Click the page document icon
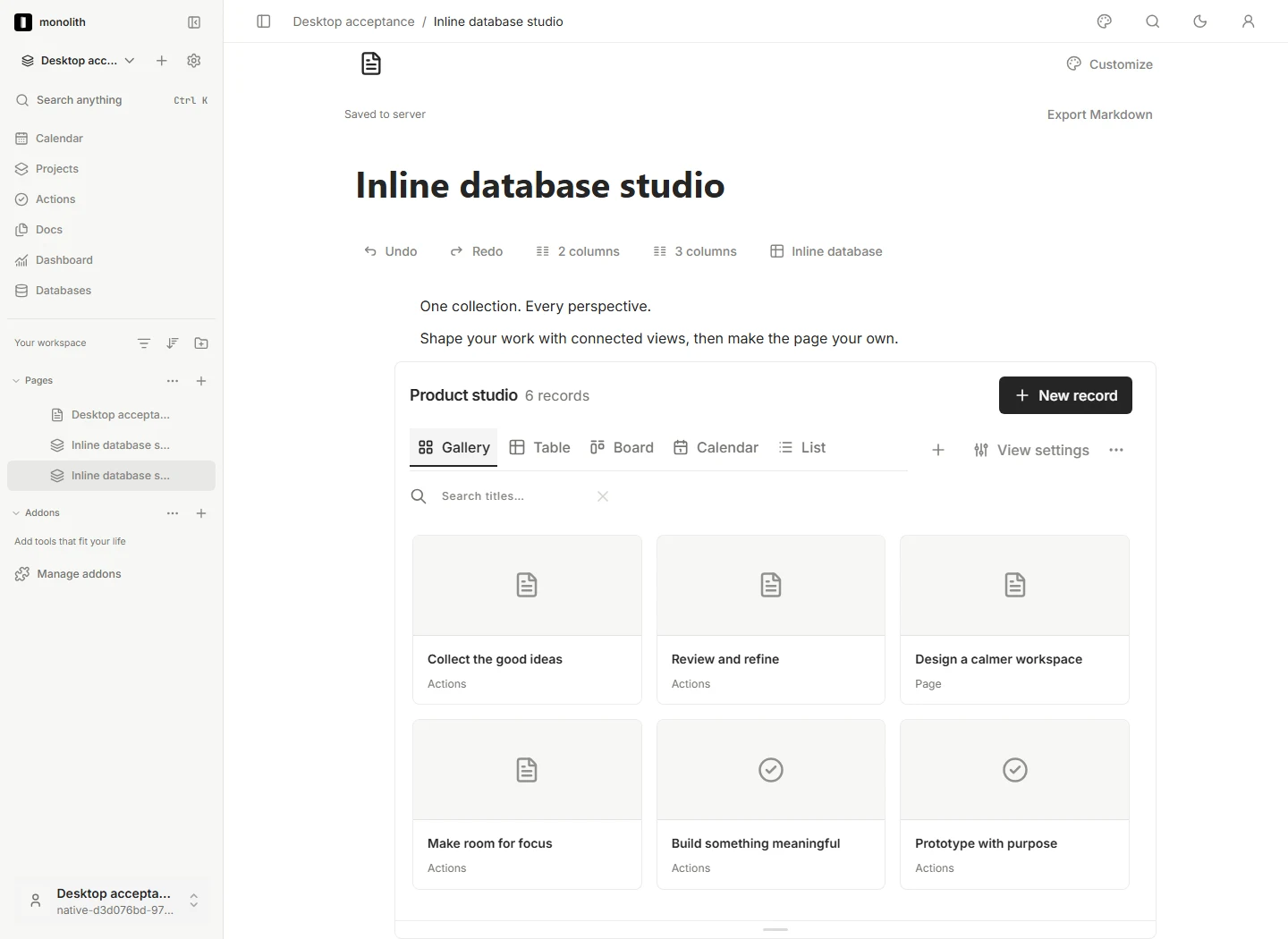 [x=371, y=63]
